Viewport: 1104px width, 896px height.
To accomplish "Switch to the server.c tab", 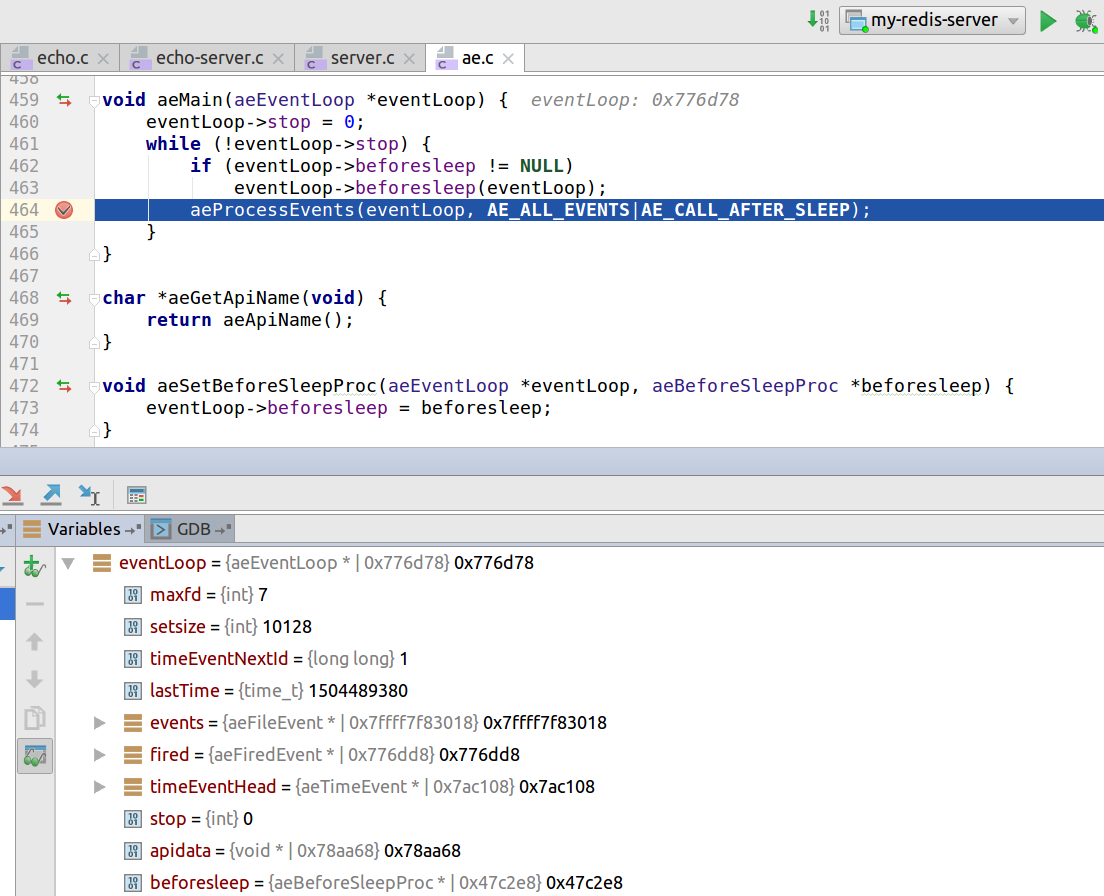I will [x=362, y=58].
